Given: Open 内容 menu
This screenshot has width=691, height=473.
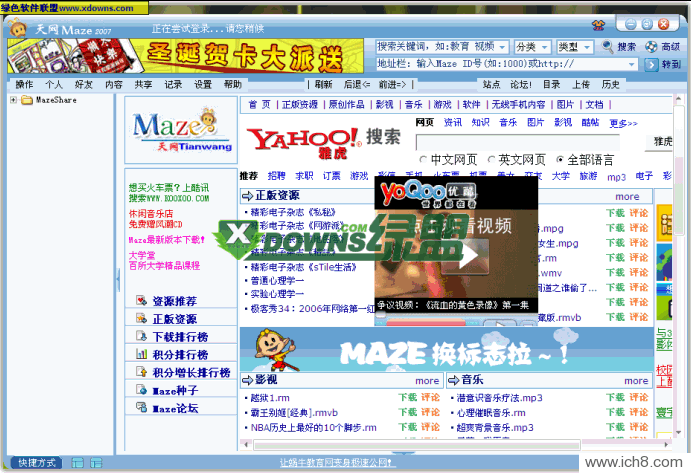Looking at the screenshot, I should (x=114, y=84).
